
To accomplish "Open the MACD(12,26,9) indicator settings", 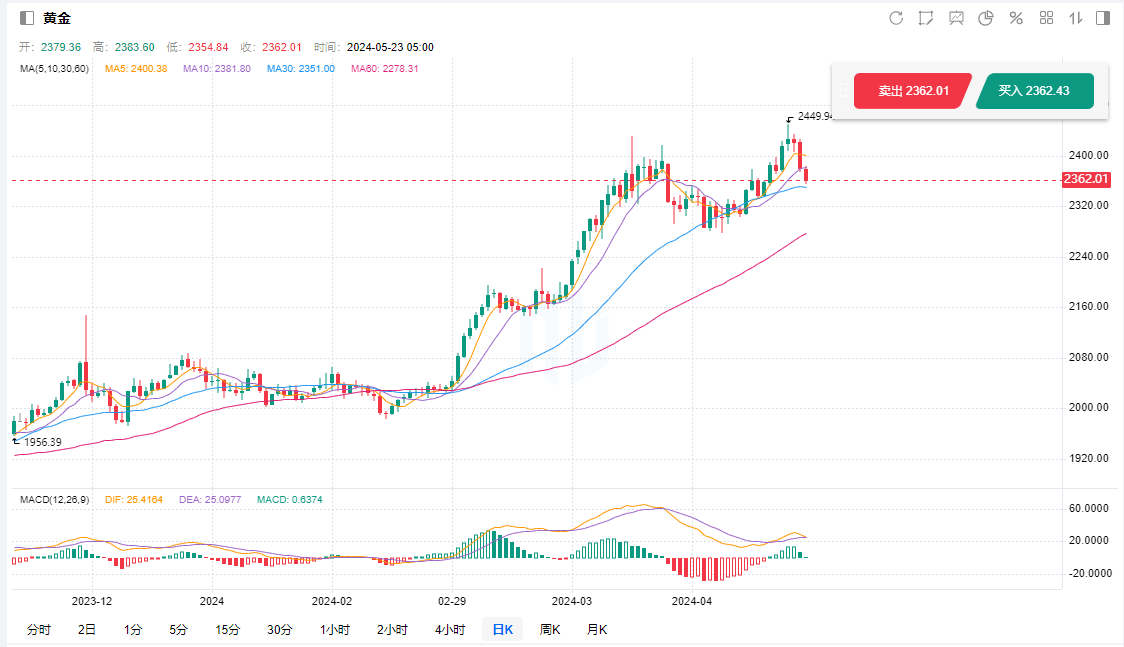I will (55, 499).
